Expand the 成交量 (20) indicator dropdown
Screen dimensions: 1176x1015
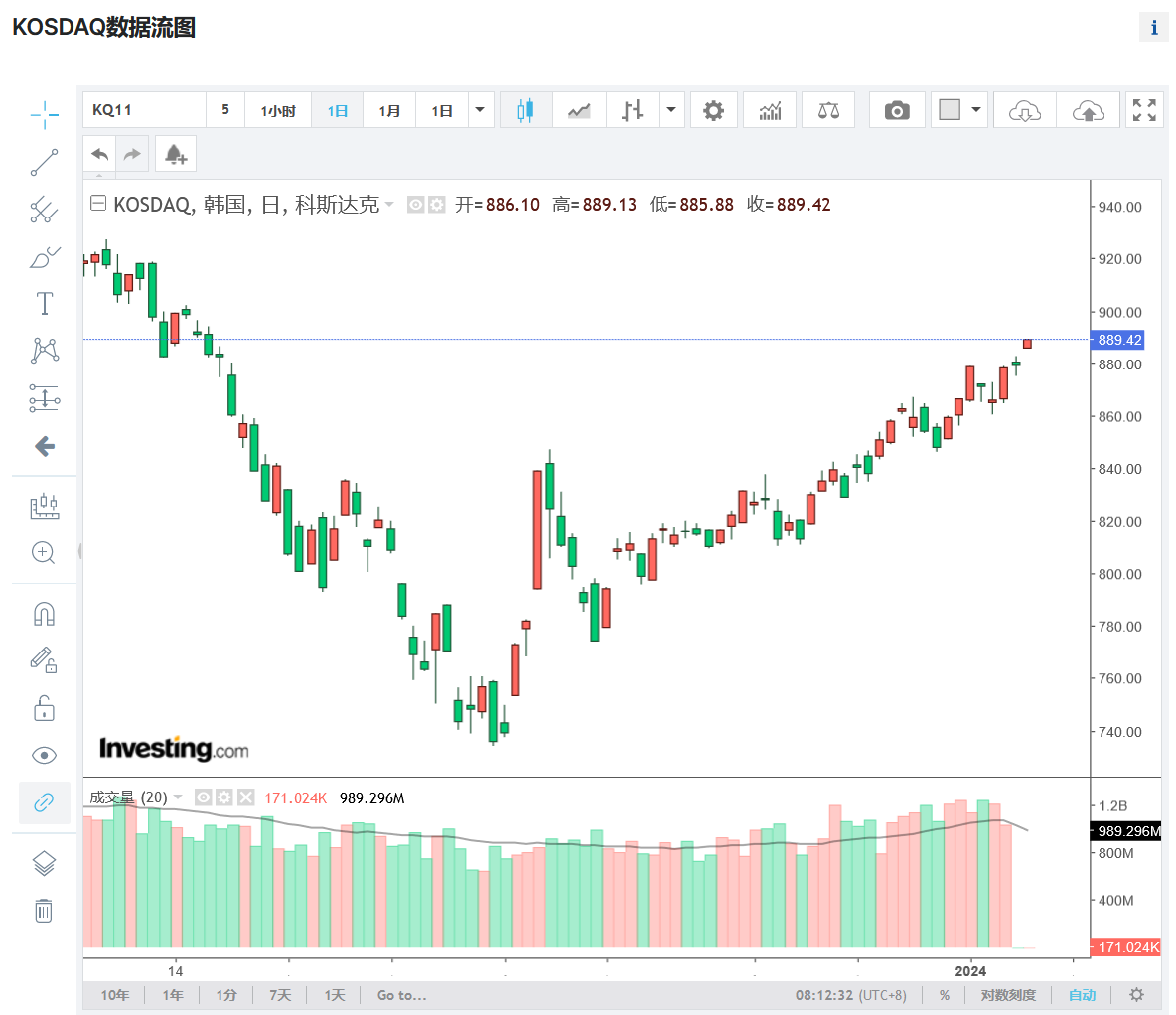coord(179,797)
